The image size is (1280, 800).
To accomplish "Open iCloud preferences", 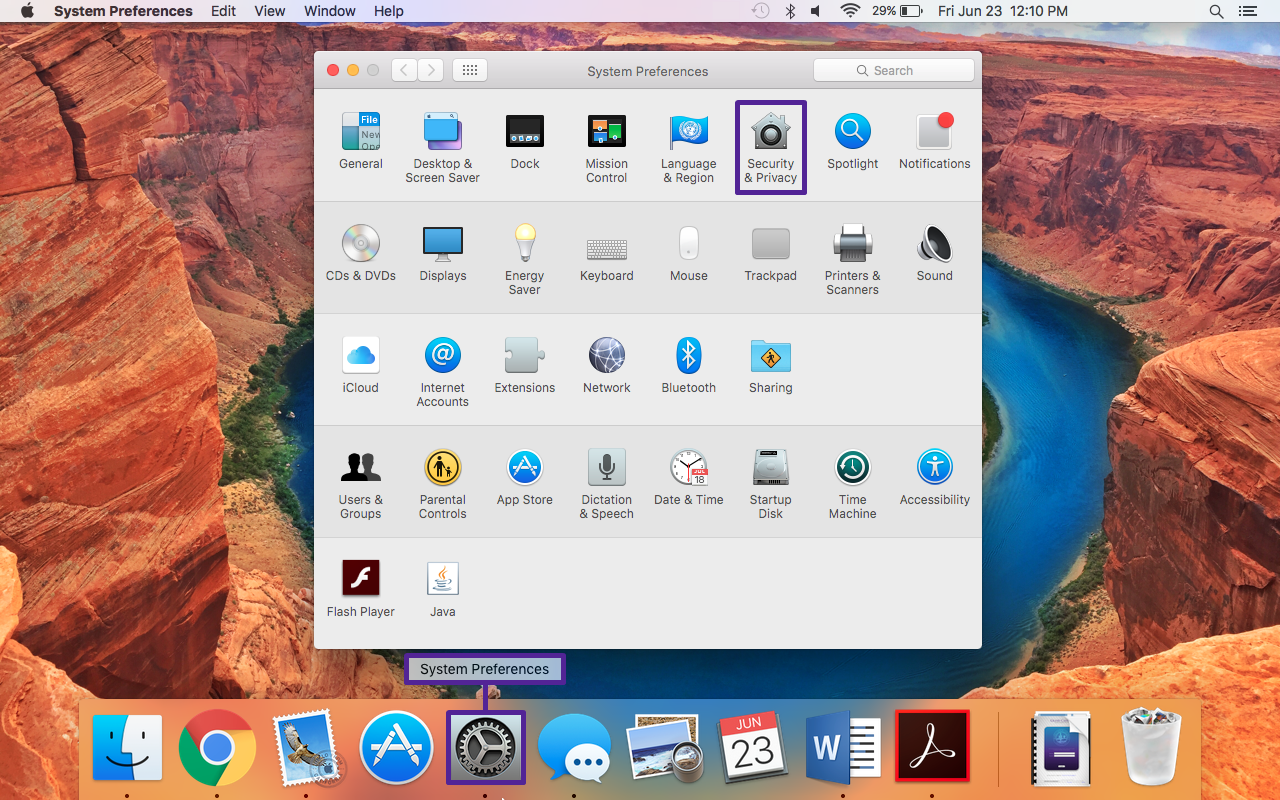I will 361,366.
